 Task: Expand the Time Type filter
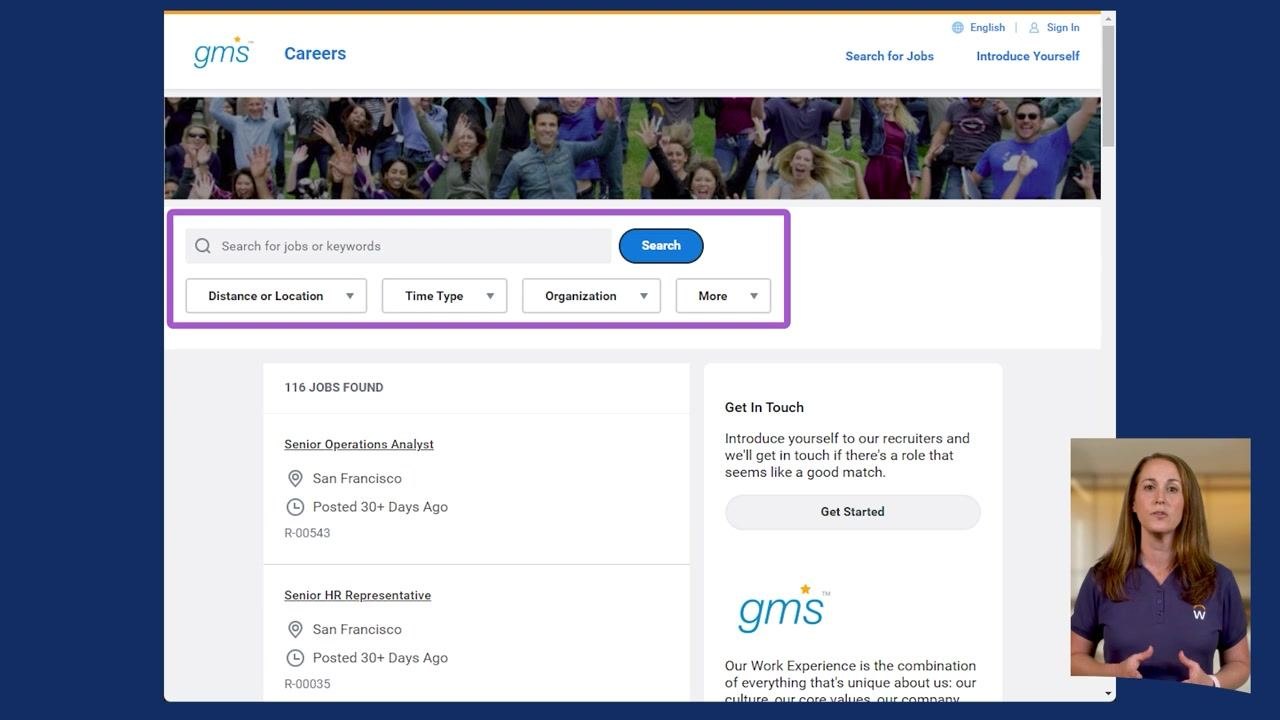click(x=444, y=296)
